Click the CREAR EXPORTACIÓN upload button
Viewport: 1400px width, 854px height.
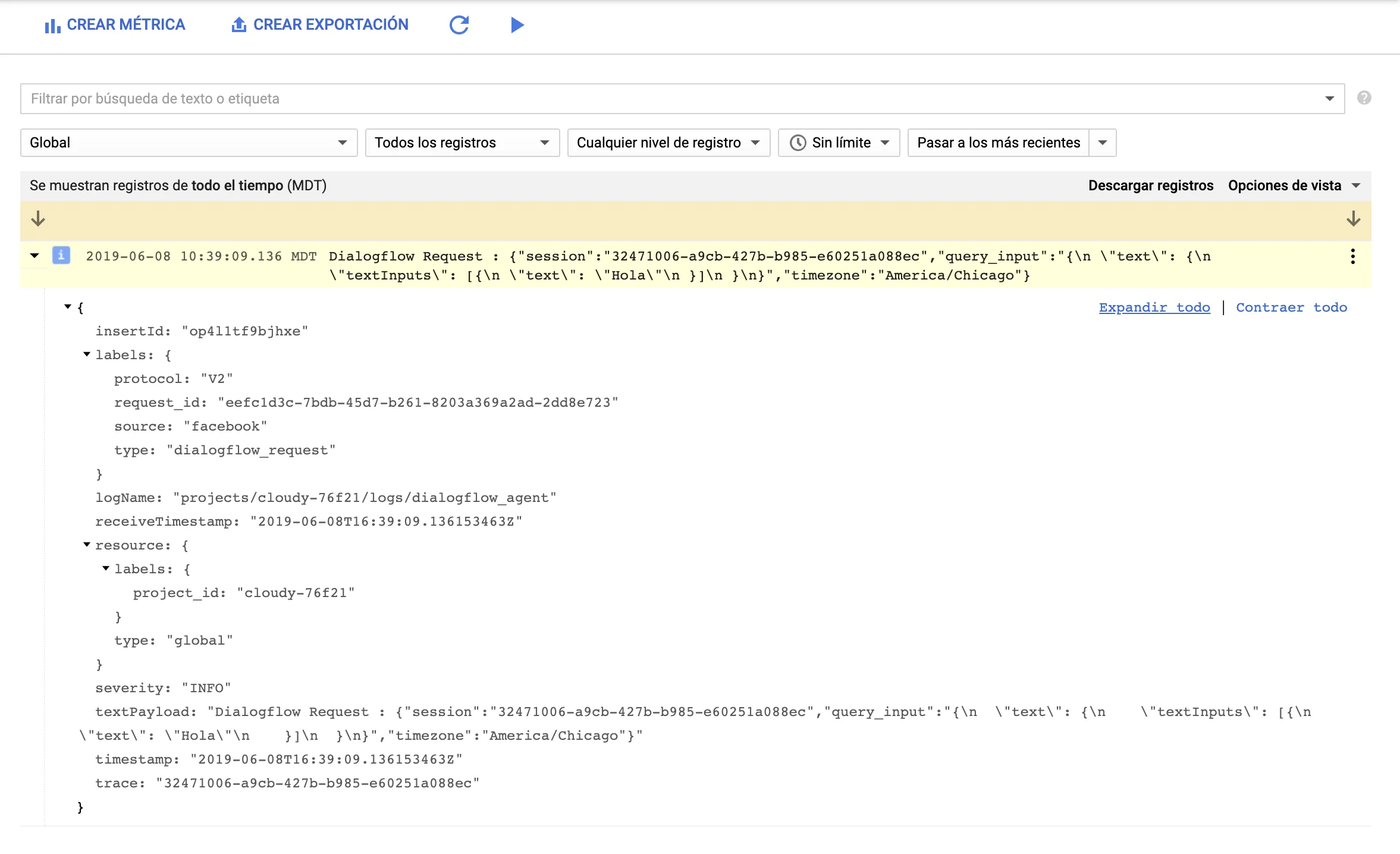click(x=319, y=25)
